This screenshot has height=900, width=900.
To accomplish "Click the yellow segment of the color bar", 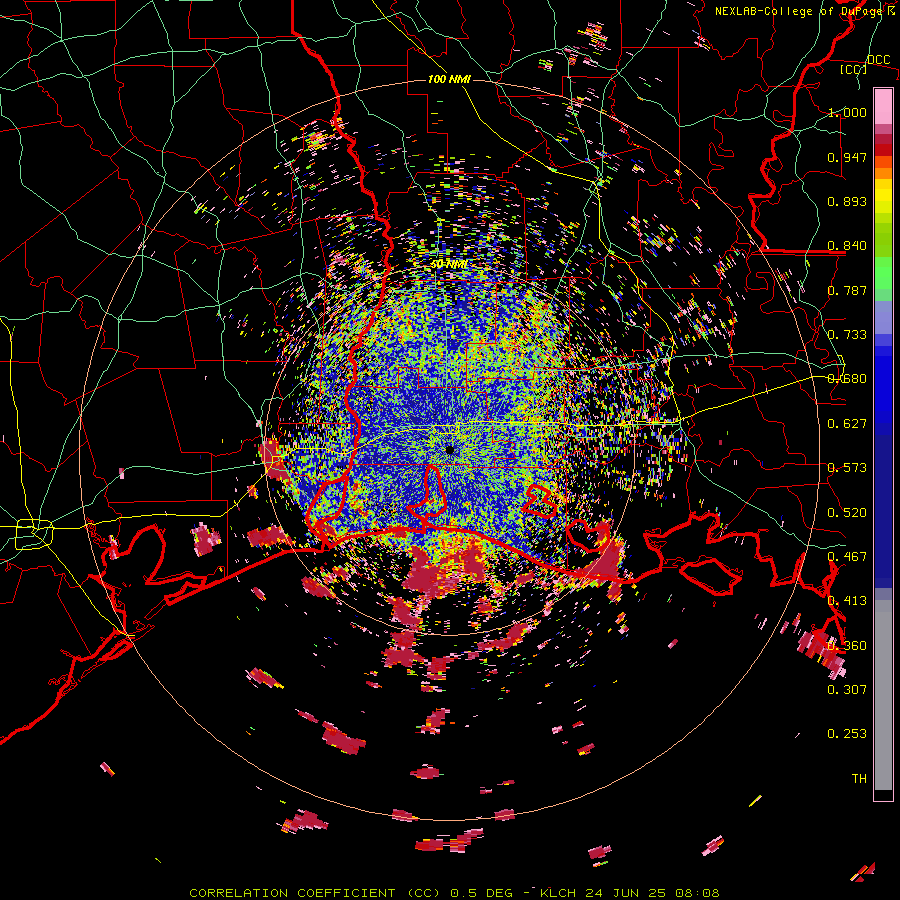I will (883, 197).
